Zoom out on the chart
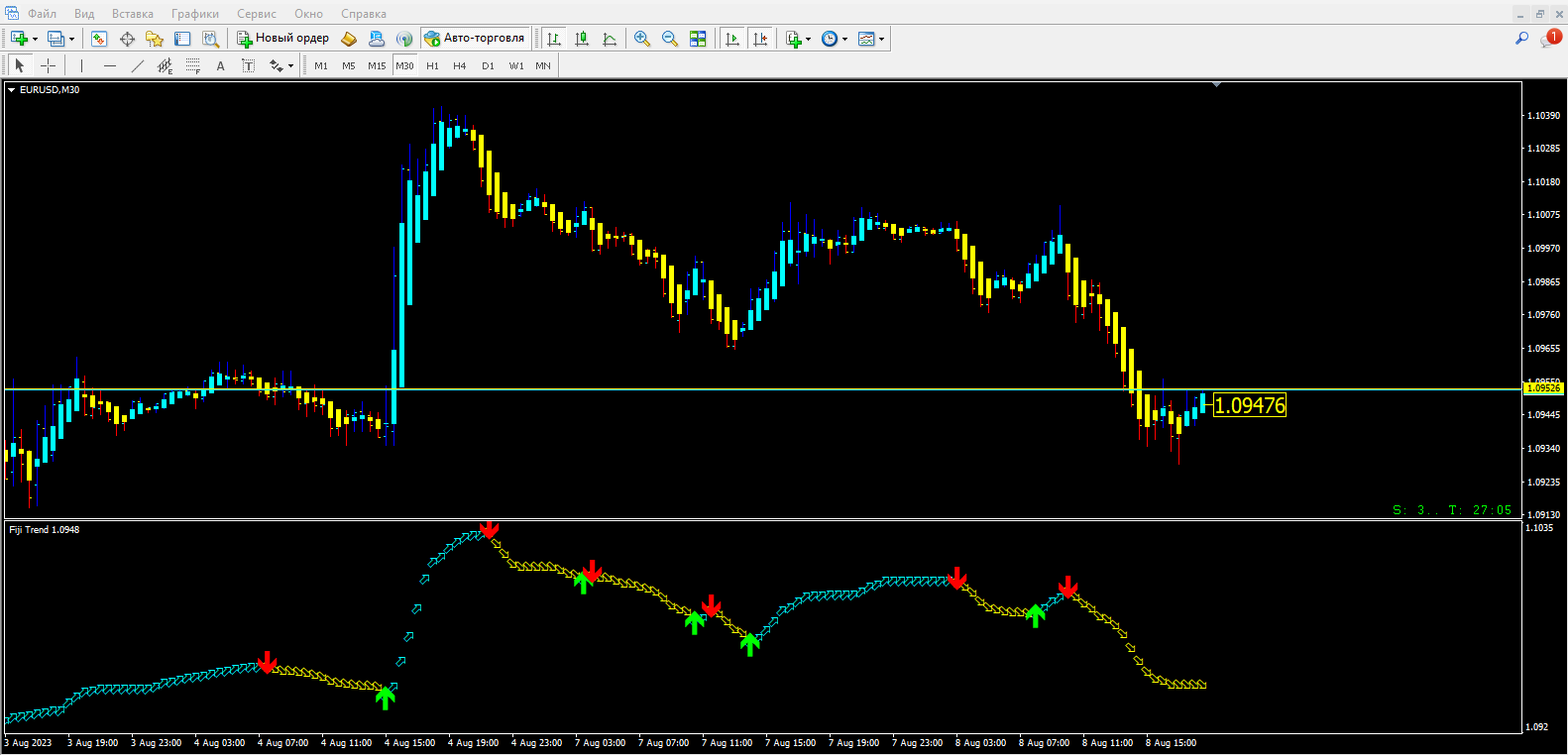Image resolution: width=1568 pixels, height=756 pixels. pyautogui.click(x=670, y=39)
